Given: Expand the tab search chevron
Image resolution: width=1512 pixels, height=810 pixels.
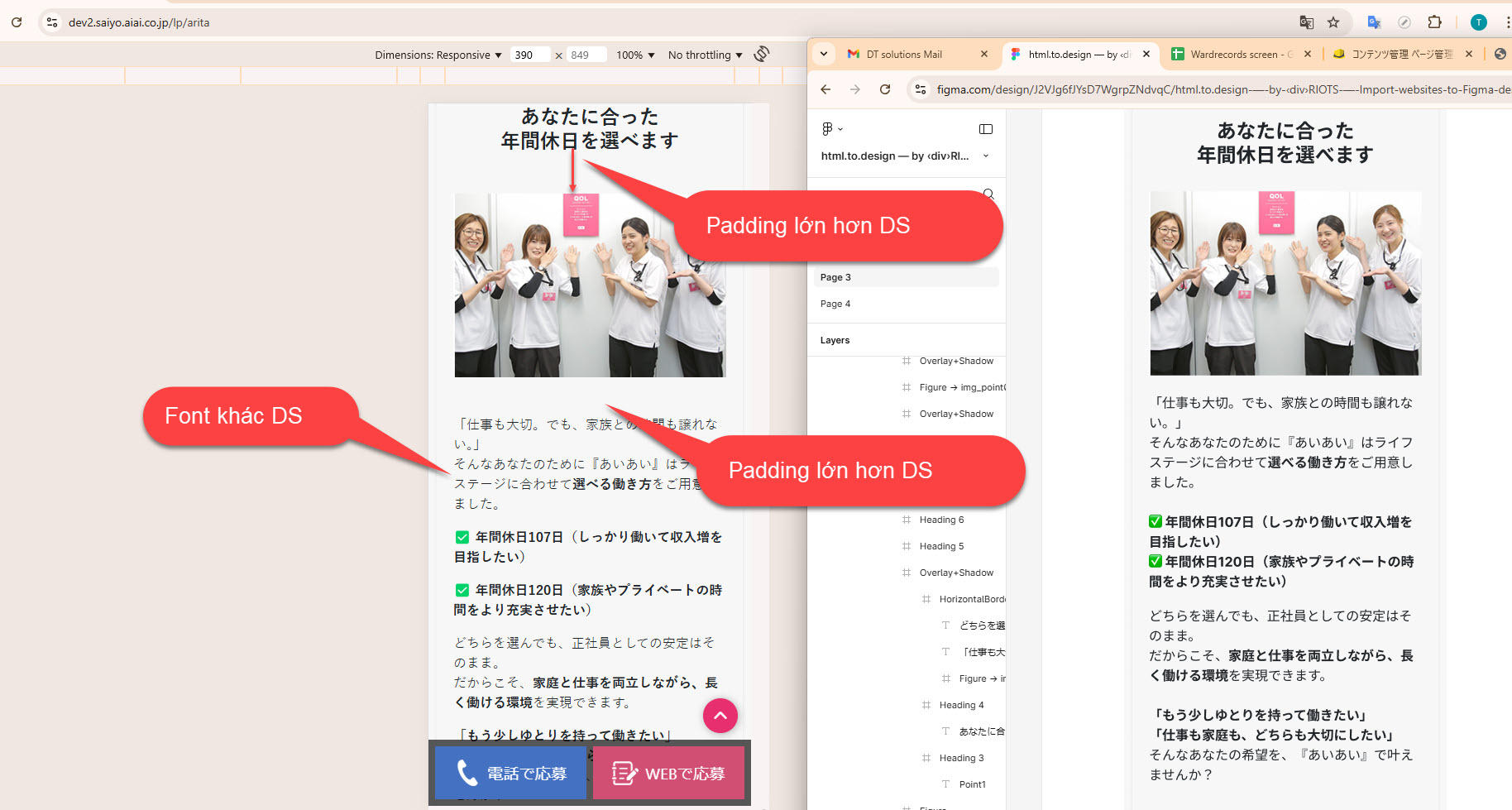Looking at the screenshot, I should (x=824, y=55).
